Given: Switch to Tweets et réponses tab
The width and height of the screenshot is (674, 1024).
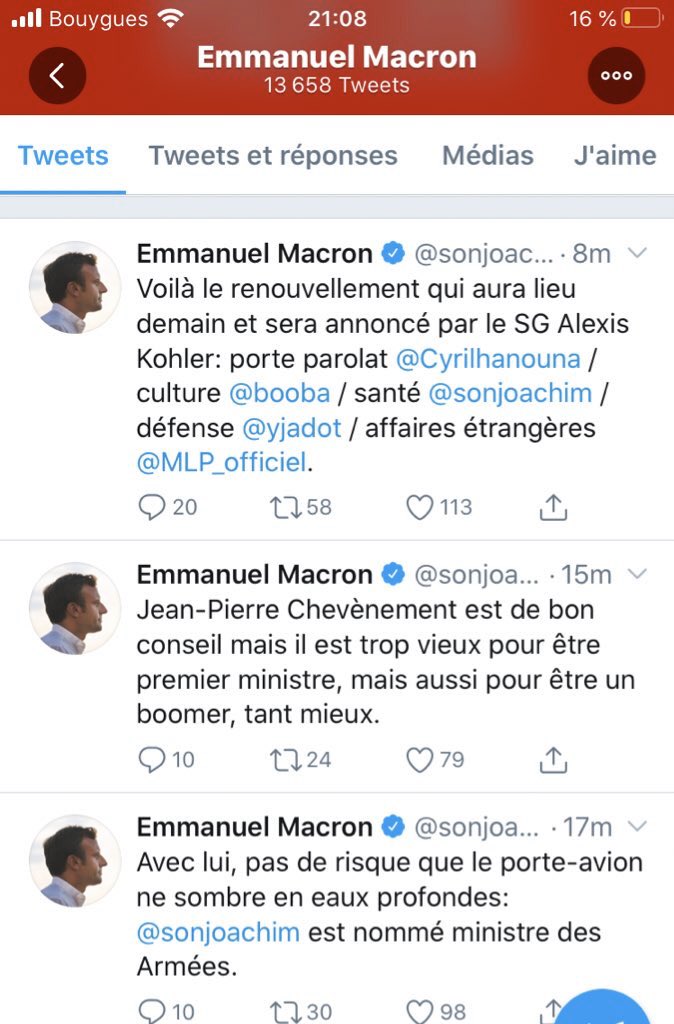Looking at the screenshot, I should click(x=273, y=156).
